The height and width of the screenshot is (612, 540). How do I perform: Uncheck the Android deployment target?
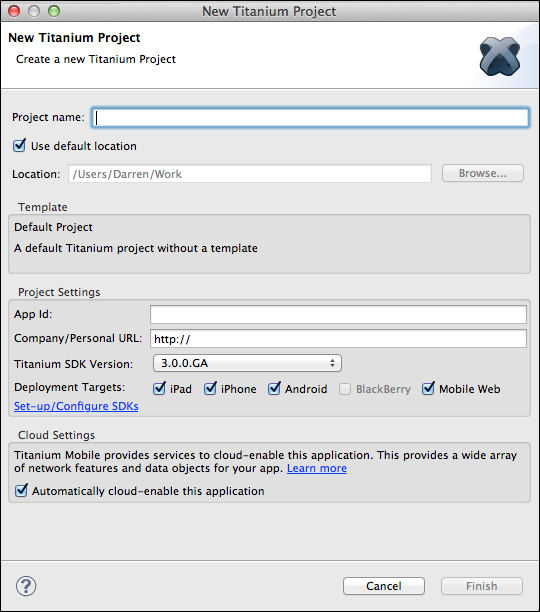[x=274, y=388]
